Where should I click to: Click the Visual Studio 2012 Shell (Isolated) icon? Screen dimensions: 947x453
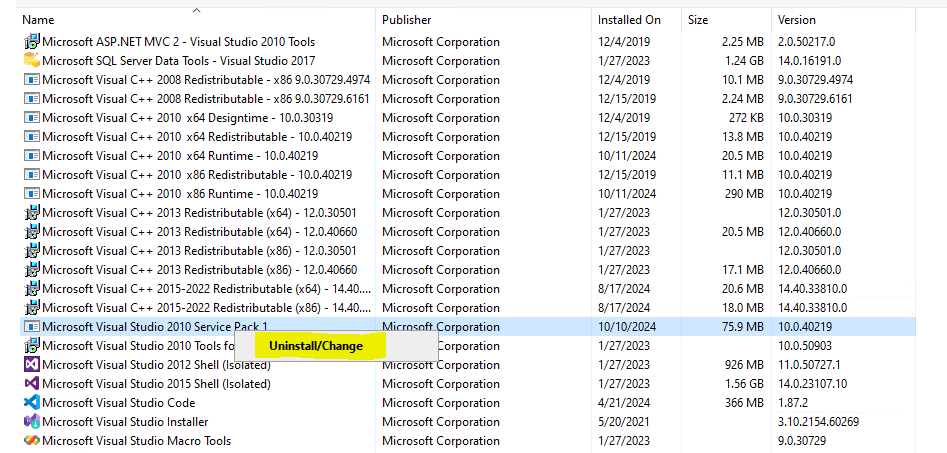(x=31, y=365)
